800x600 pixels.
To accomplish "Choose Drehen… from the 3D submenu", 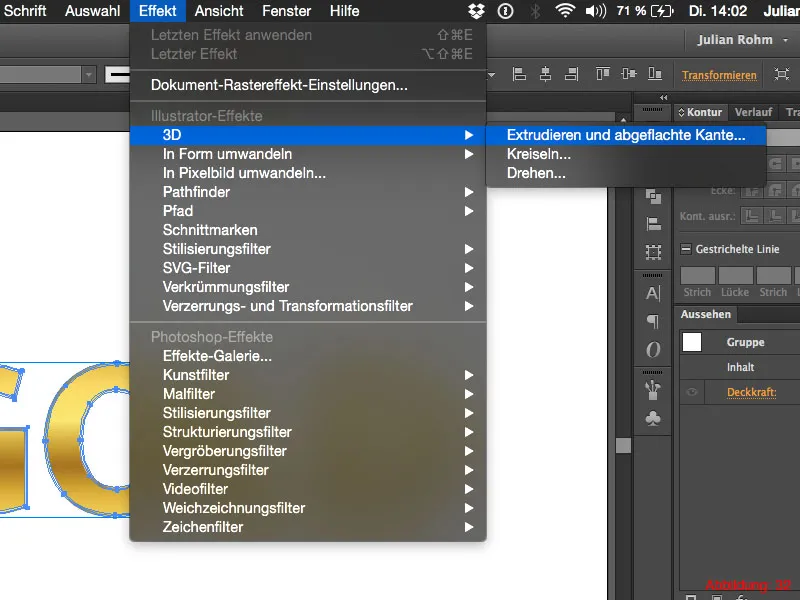I will pos(626,173).
